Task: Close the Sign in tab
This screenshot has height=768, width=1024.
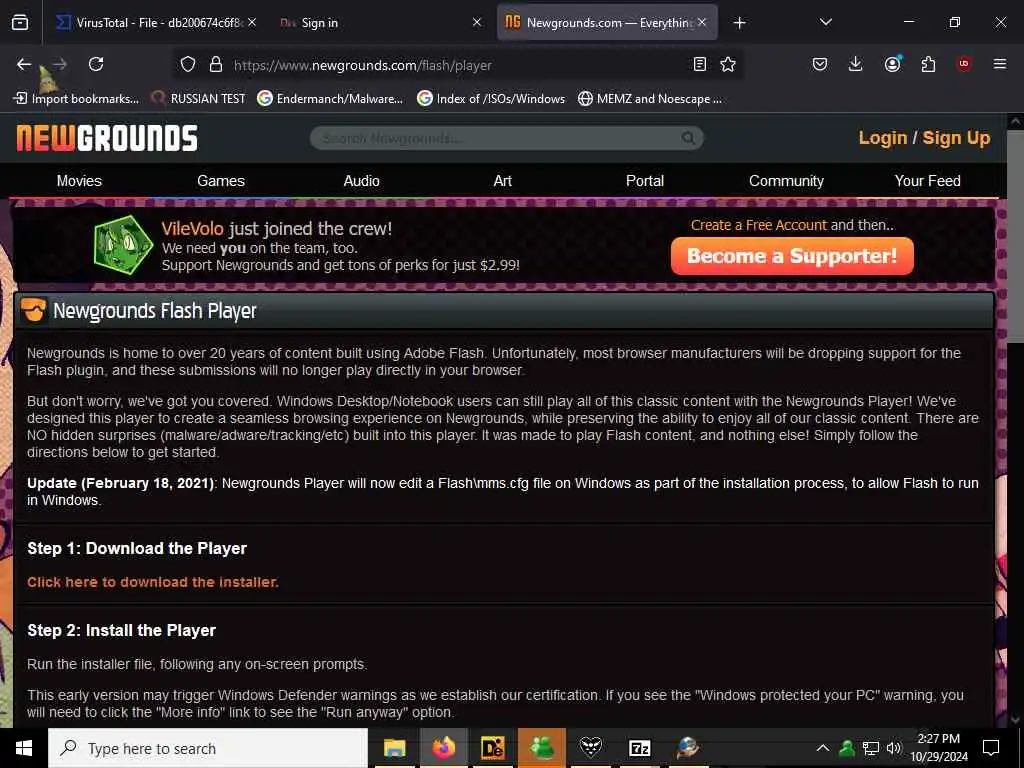Action: pyautogui.click(x=477, y=22)
